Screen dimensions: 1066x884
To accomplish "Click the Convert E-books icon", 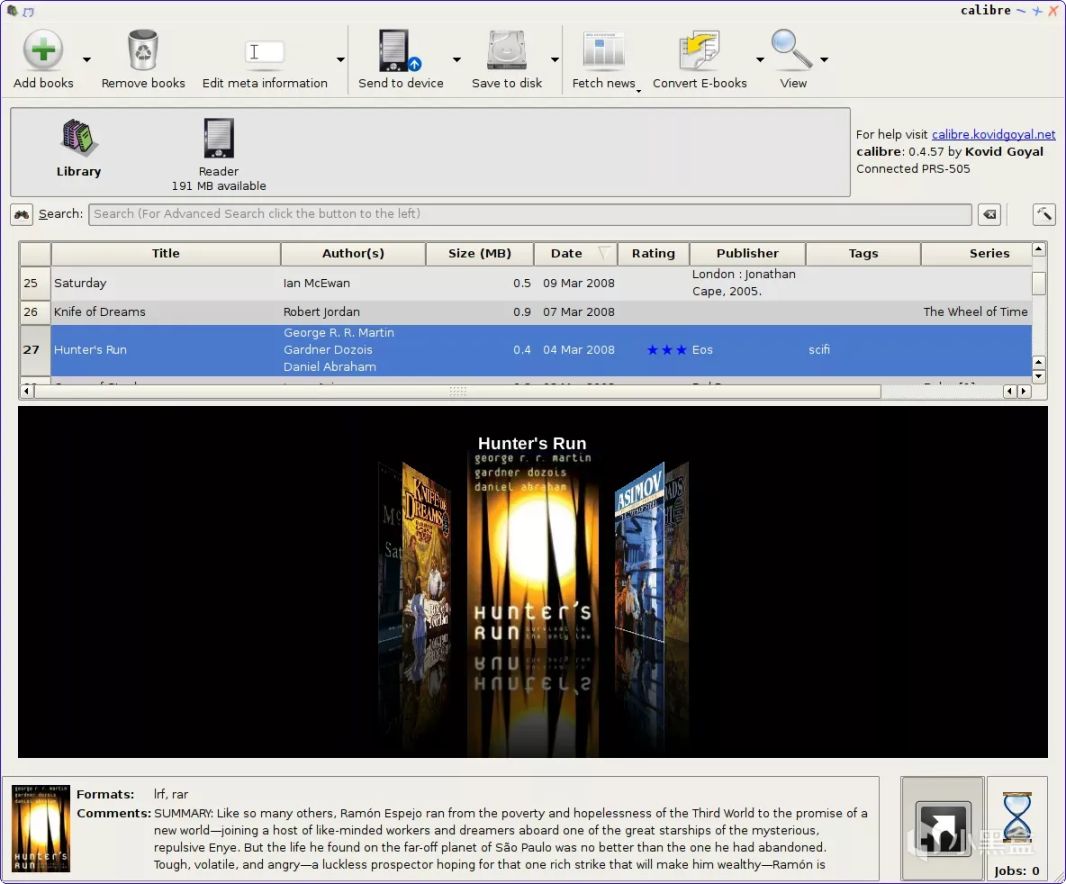I will click(699, 50).
